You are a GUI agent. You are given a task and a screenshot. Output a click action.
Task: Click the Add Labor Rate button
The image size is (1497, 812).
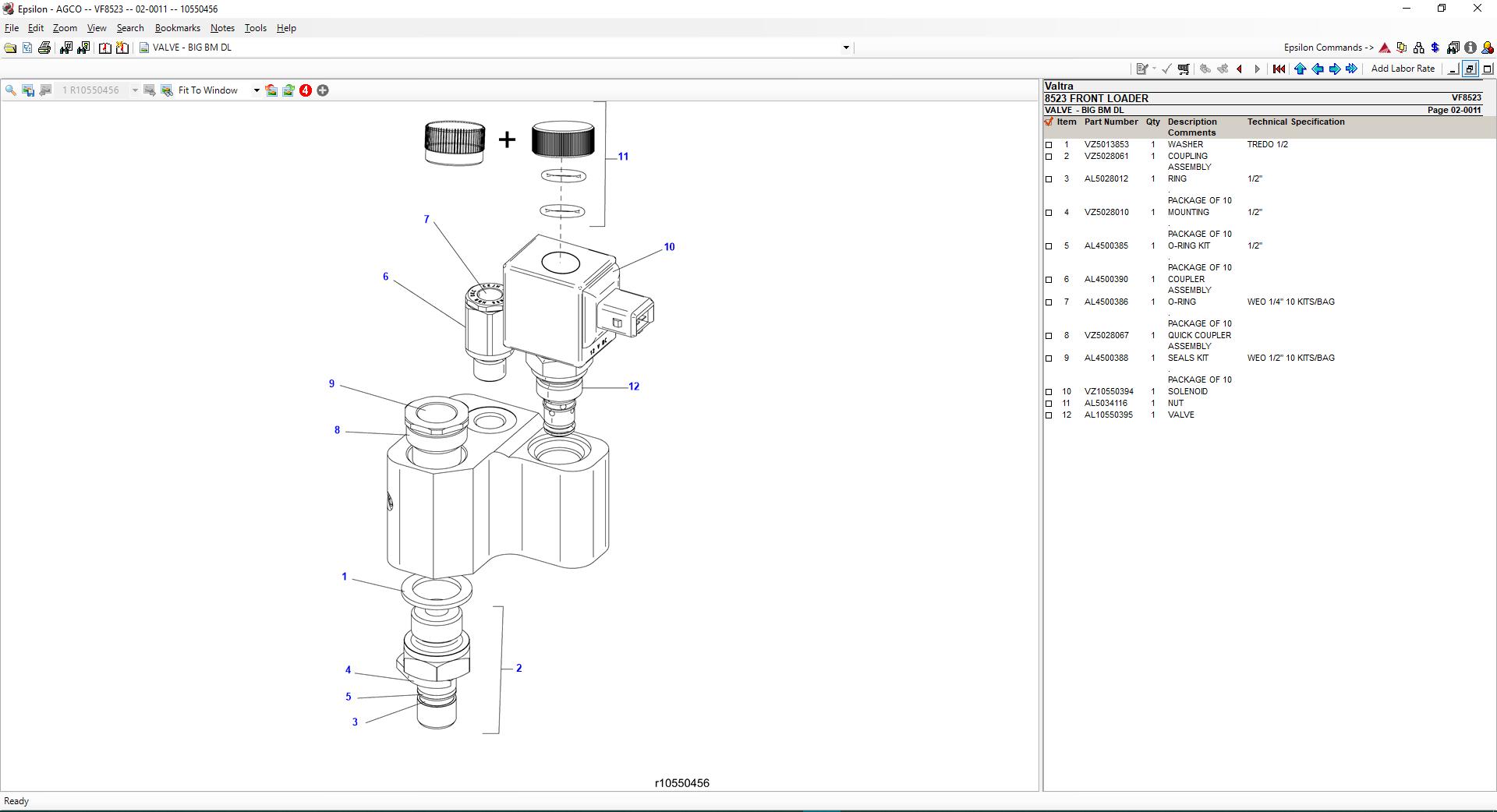[1403, 69]
